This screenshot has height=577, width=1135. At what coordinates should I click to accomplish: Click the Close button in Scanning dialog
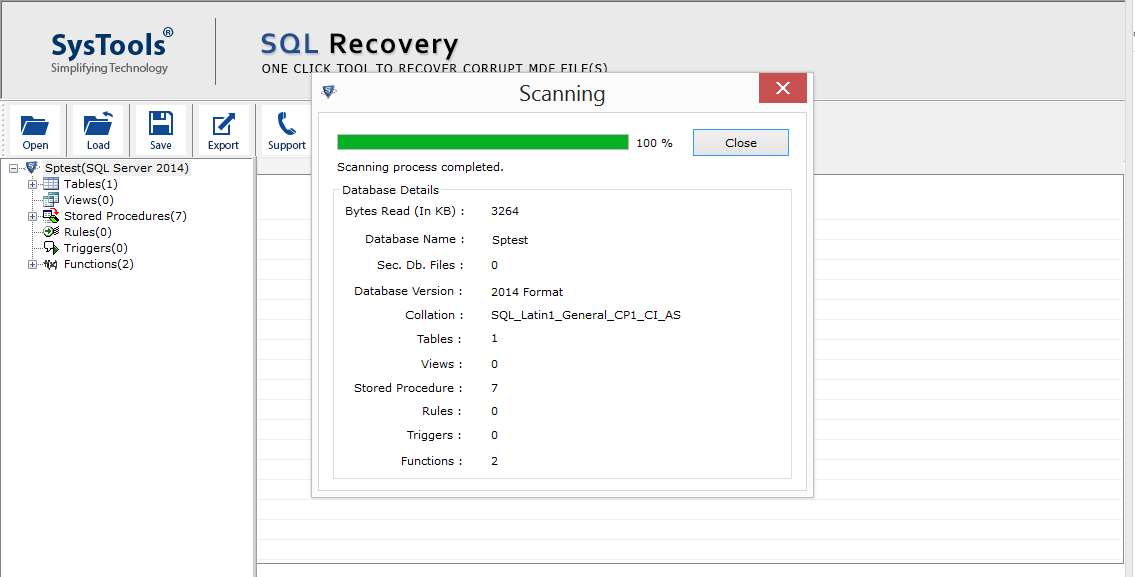pyautogui.click(x=741, y=143)
